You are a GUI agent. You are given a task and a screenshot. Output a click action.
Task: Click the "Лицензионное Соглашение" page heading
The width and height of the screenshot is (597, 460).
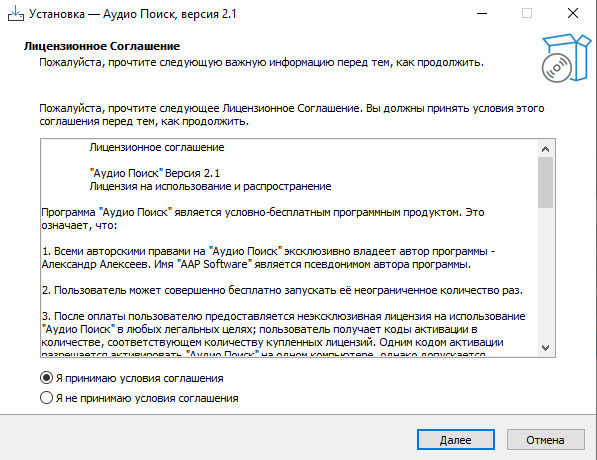coord(102,46)
